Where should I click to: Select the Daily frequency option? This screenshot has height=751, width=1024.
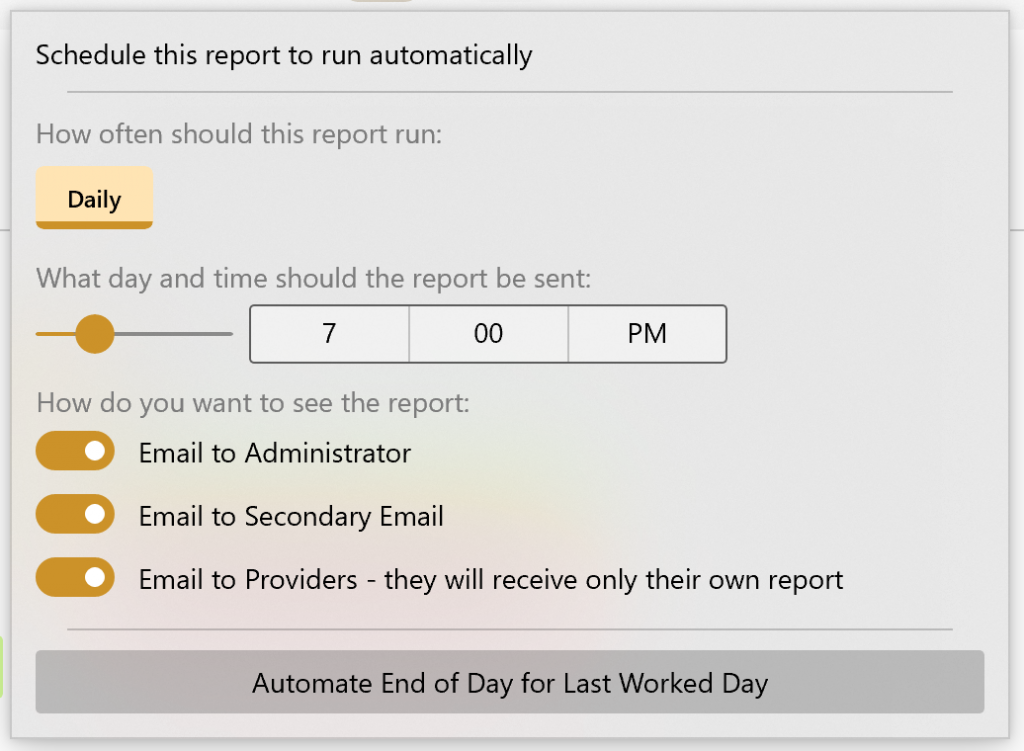[x=94, y=198]
